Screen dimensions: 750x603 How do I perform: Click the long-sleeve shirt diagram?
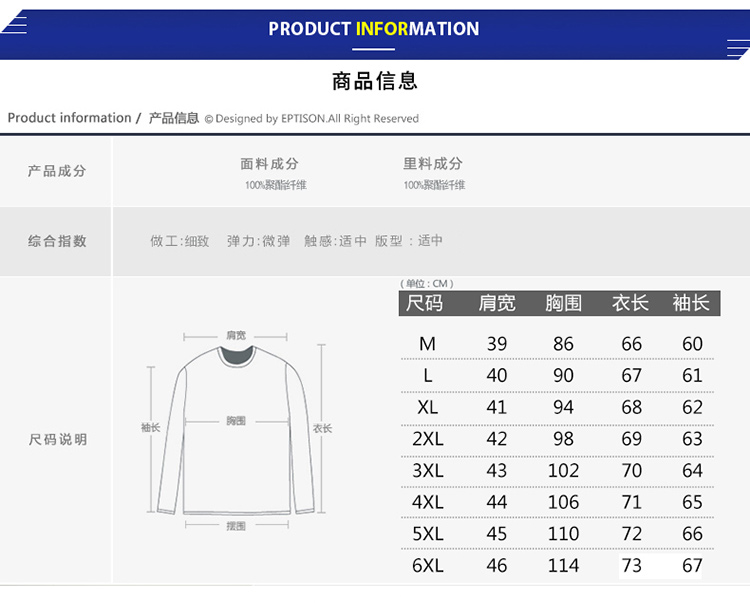click(x=236, y=430)
